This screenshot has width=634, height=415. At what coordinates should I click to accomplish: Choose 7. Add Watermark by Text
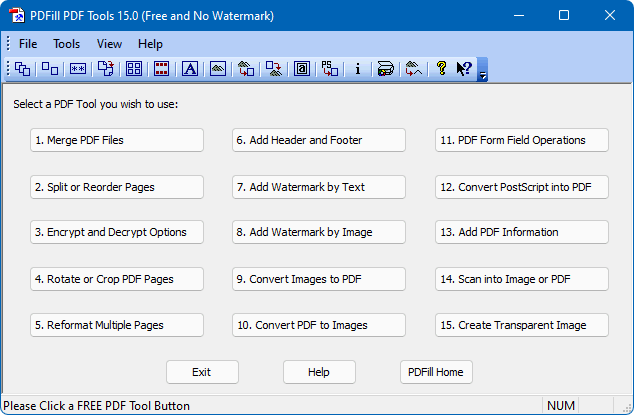click(x=319, y=187)
